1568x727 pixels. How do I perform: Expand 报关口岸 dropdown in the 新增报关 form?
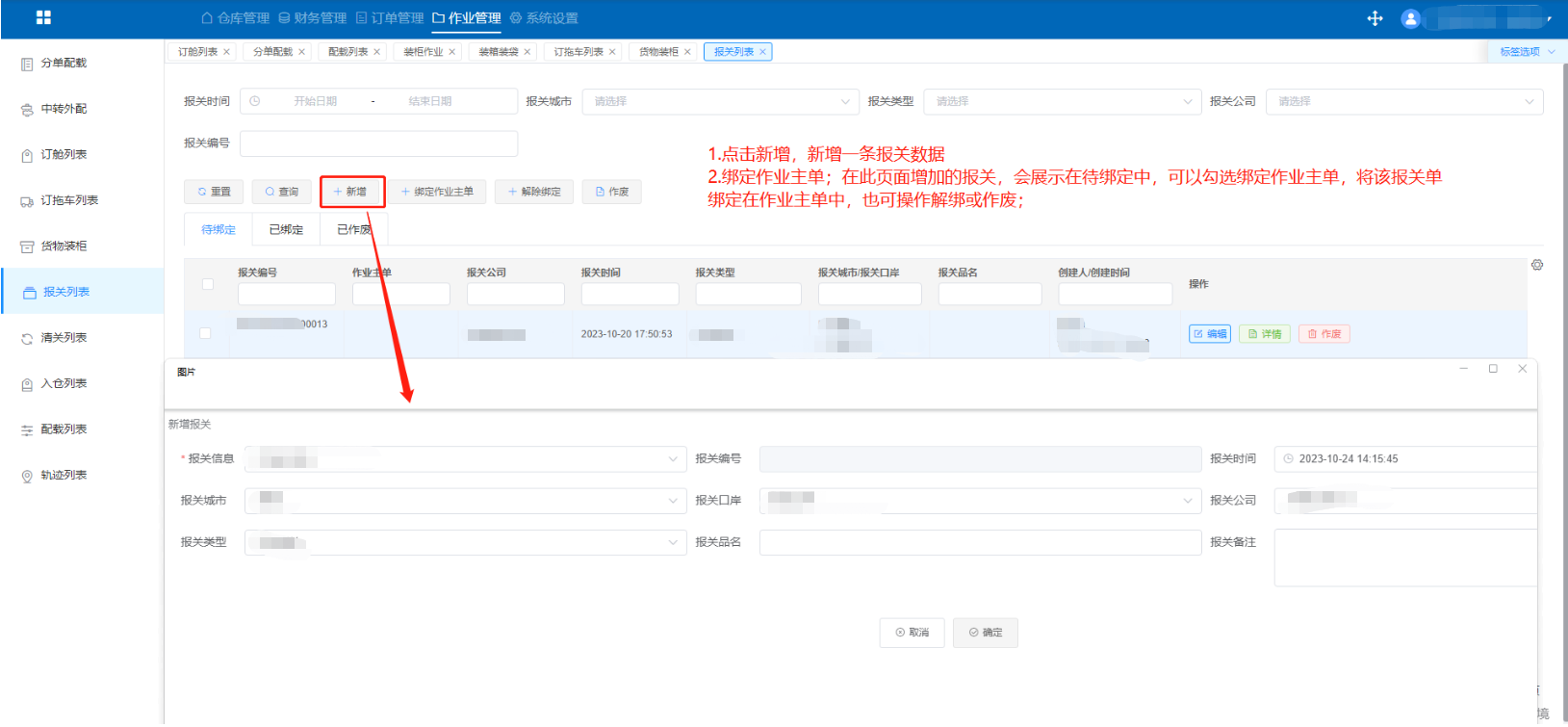tap(980, 501)
